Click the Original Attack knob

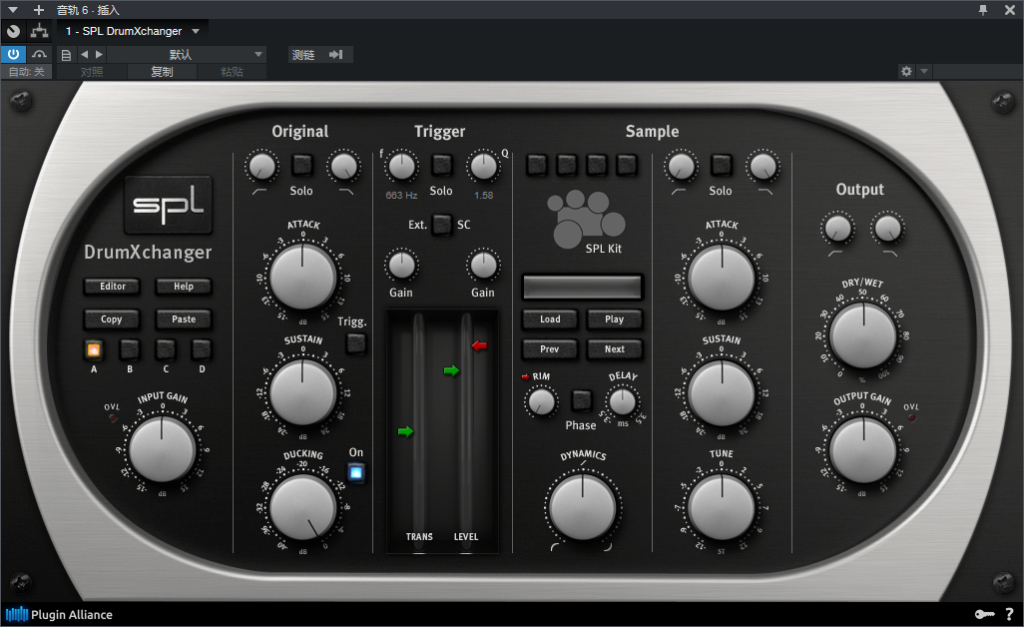[303, 277]
